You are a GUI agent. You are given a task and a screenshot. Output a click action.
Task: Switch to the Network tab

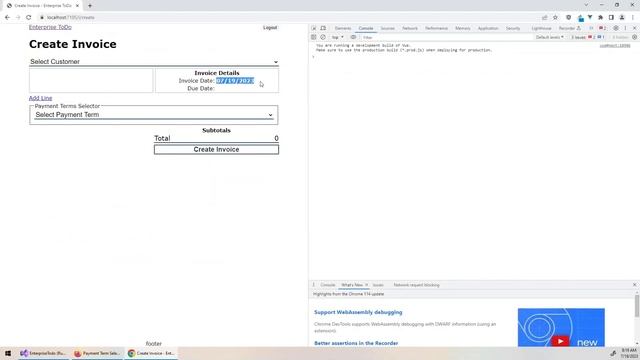[x=410, y=28]
